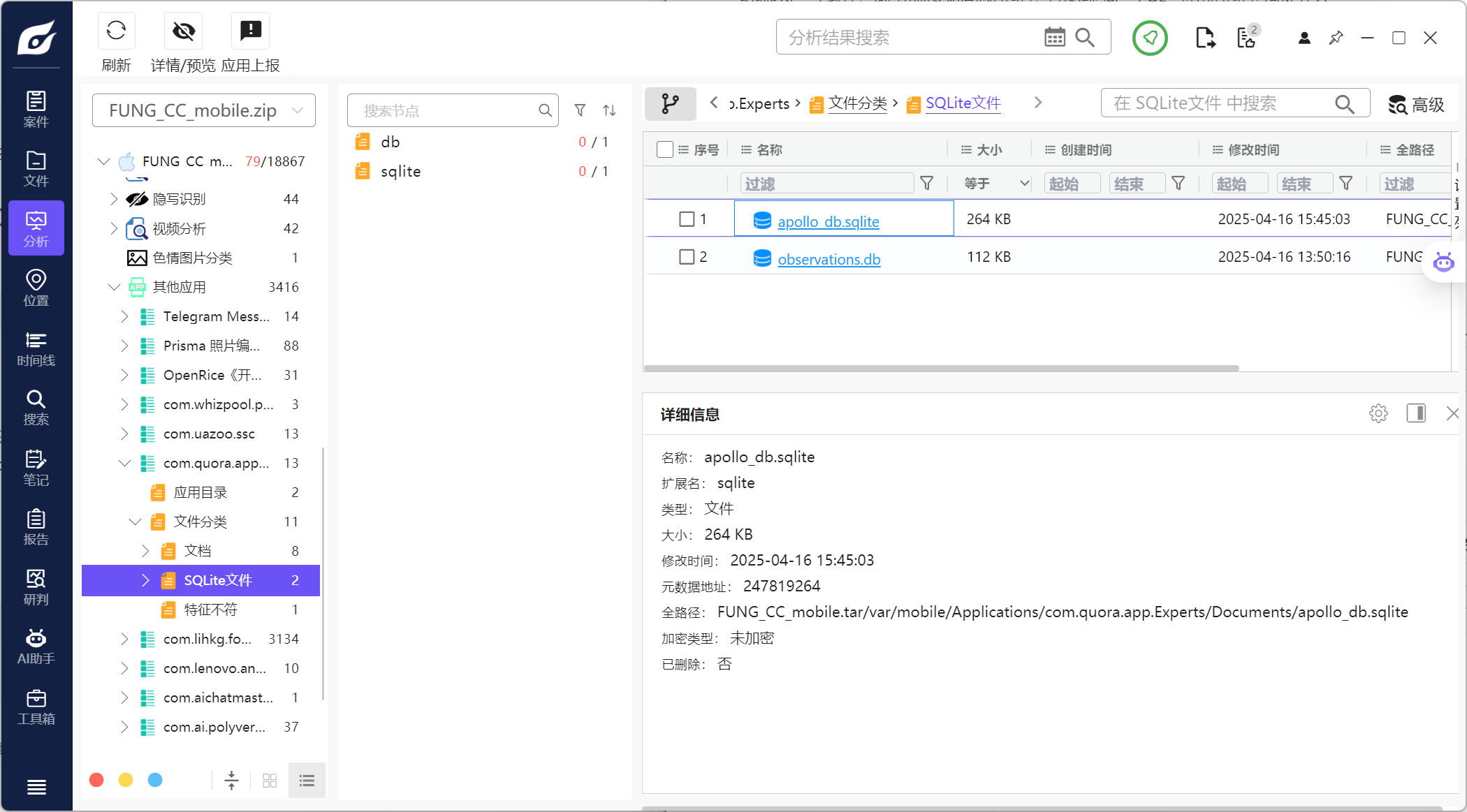Check the box for row 1 apollo_db.sqlite

tap(687, 219)
